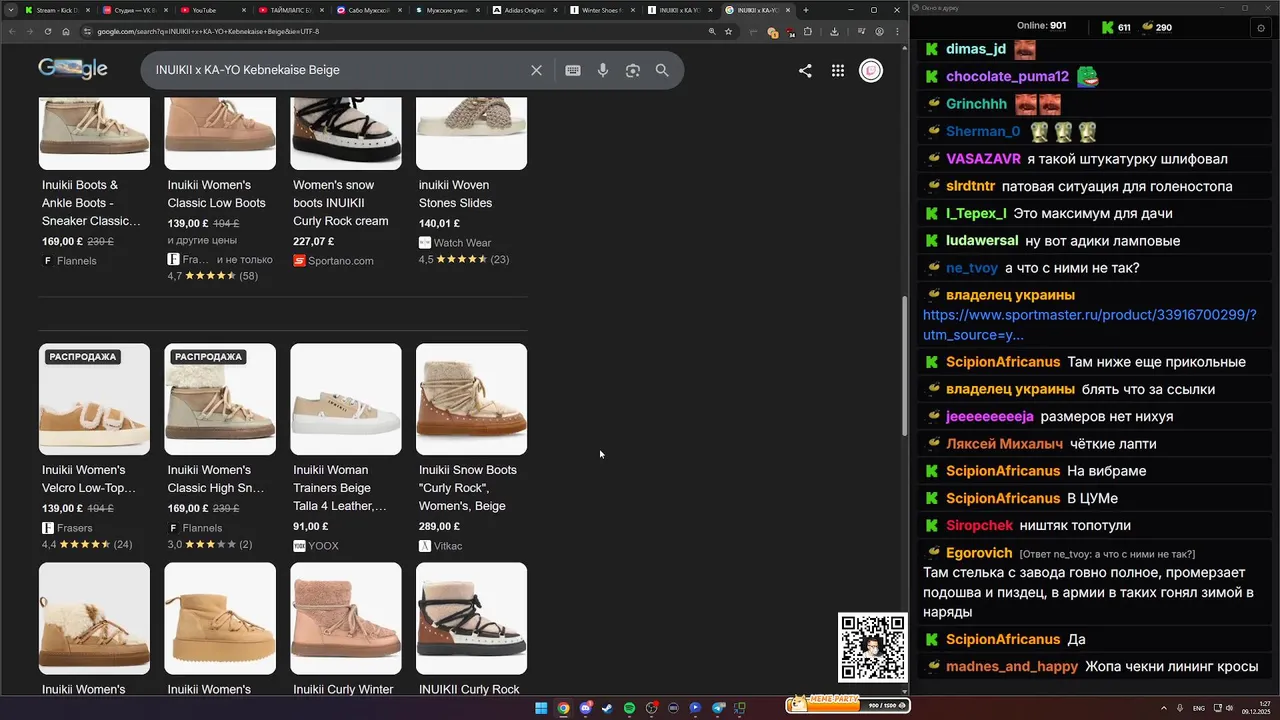This screenshot has width=1280, height=720.
Task: Click the Inuikii Curly Winter product title
Action: (x=343, y=689)
